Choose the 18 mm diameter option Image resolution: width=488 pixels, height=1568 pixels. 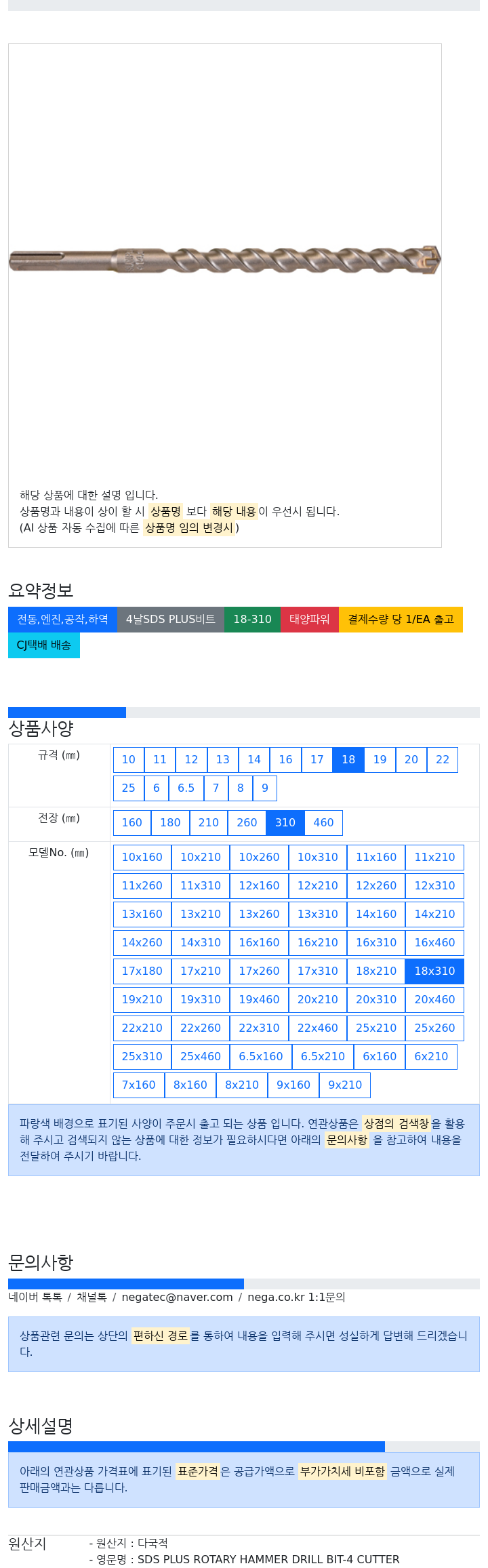pyautogui.click(x=348, y=760)
